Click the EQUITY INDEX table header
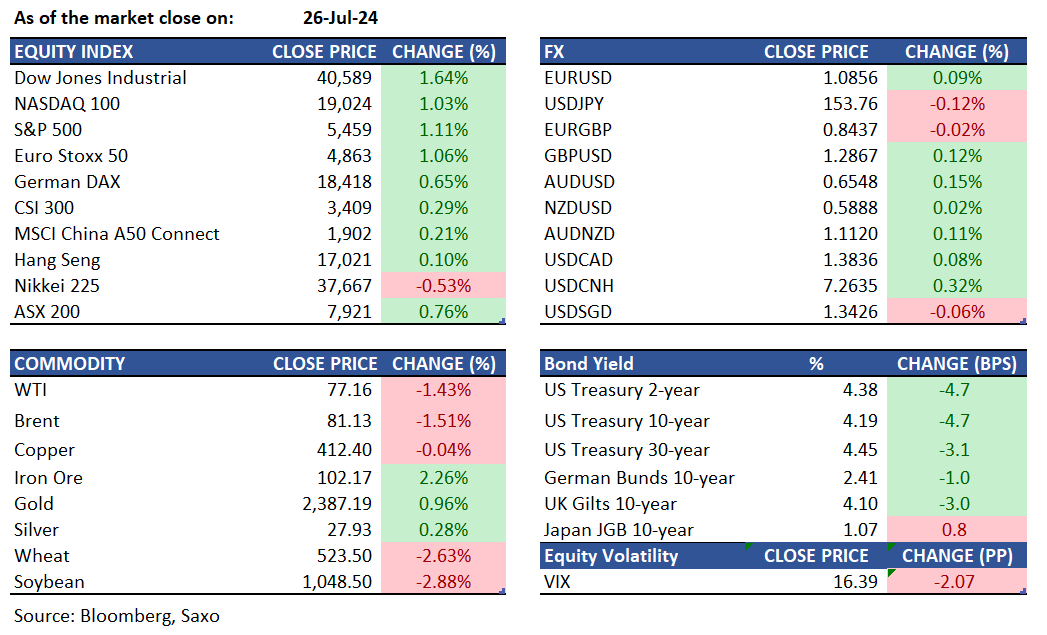The height and width of the screenshot is (635, 1047). [x=74, y=52]
